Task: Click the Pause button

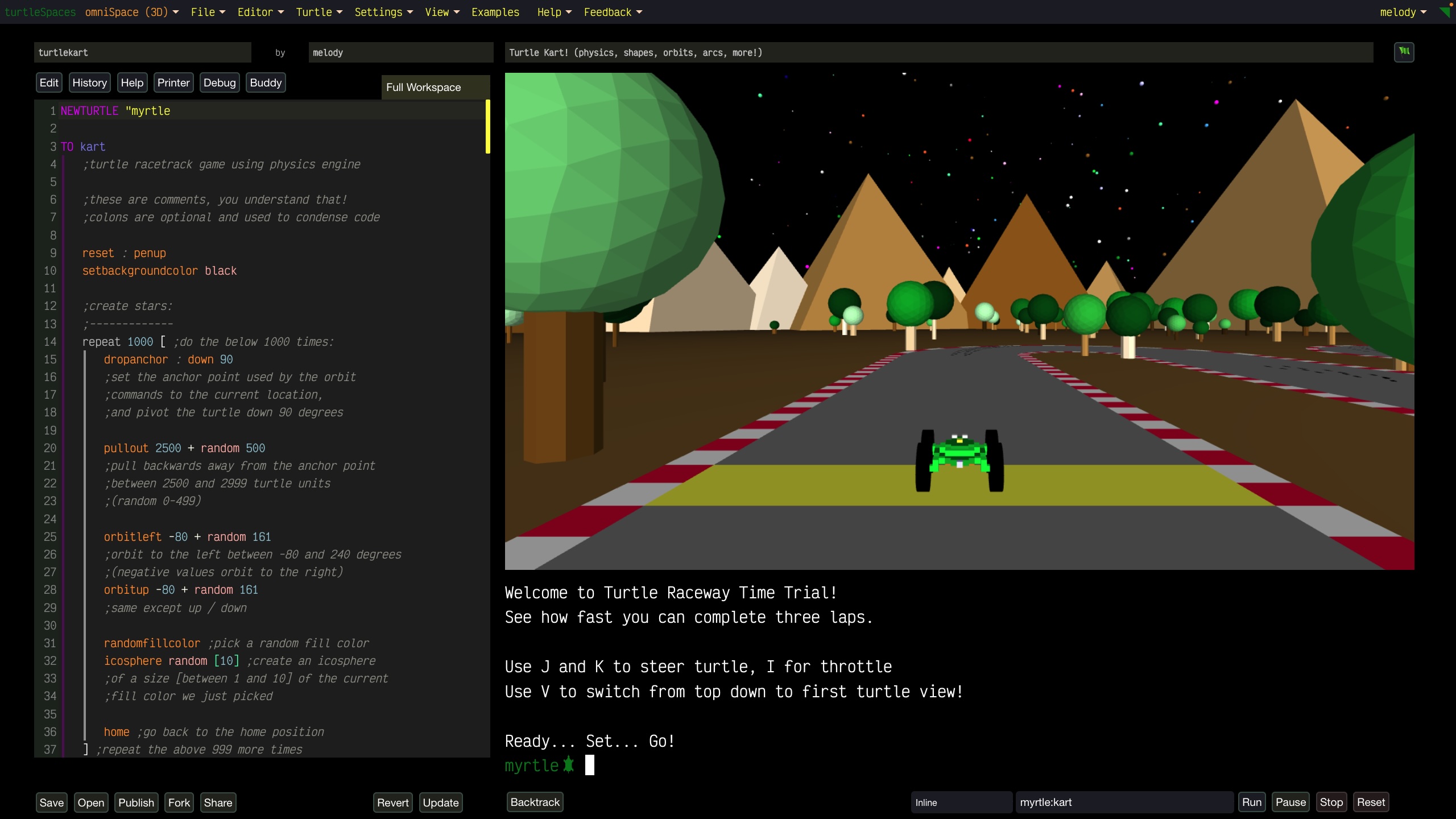Action: click(x=1290, y=802)
